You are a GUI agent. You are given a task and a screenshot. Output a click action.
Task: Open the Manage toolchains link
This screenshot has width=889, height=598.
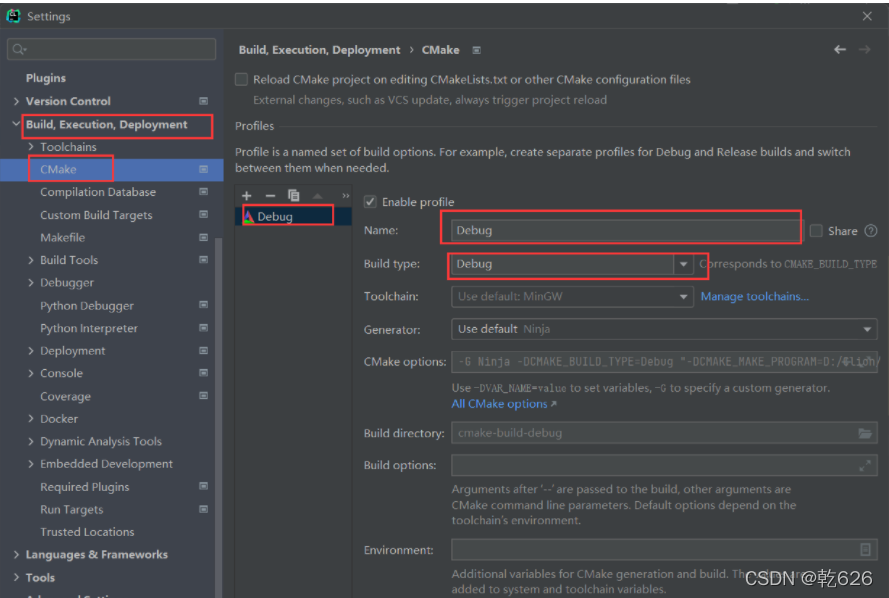pos(754,297)
